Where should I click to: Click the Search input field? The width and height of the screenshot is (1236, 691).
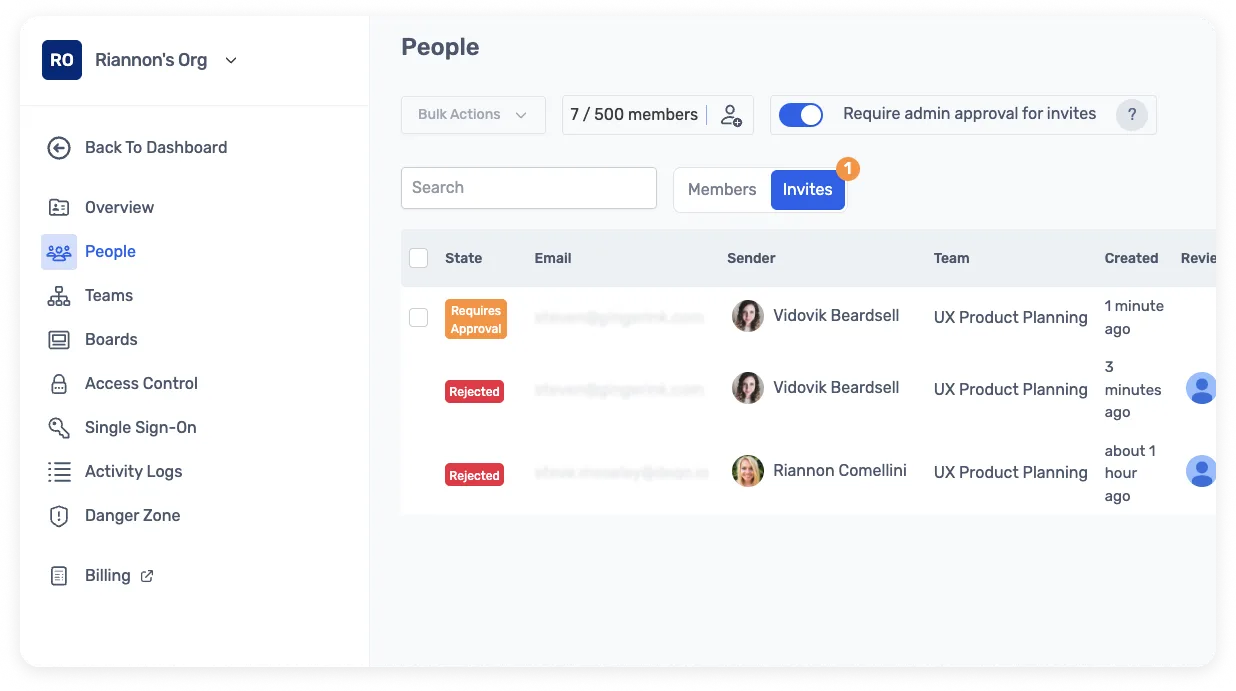pyautogui.click(x=529, y=188)
